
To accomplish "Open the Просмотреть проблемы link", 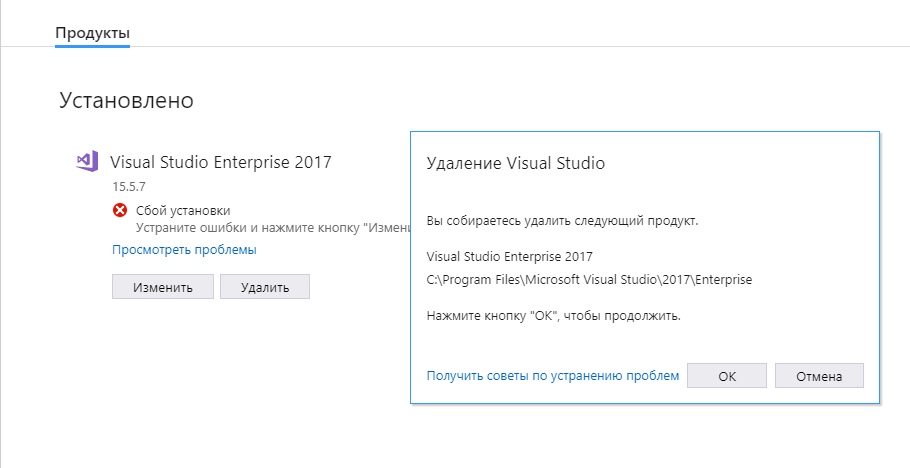I will coord(184,250).
